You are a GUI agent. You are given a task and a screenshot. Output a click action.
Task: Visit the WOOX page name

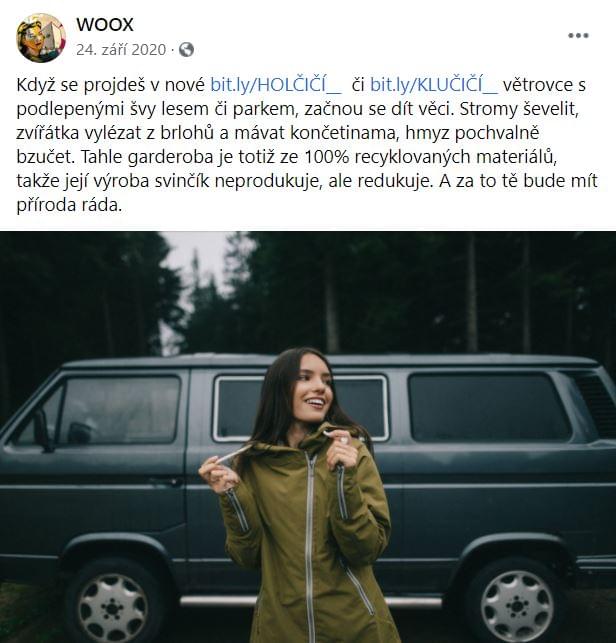click(105, 25)
